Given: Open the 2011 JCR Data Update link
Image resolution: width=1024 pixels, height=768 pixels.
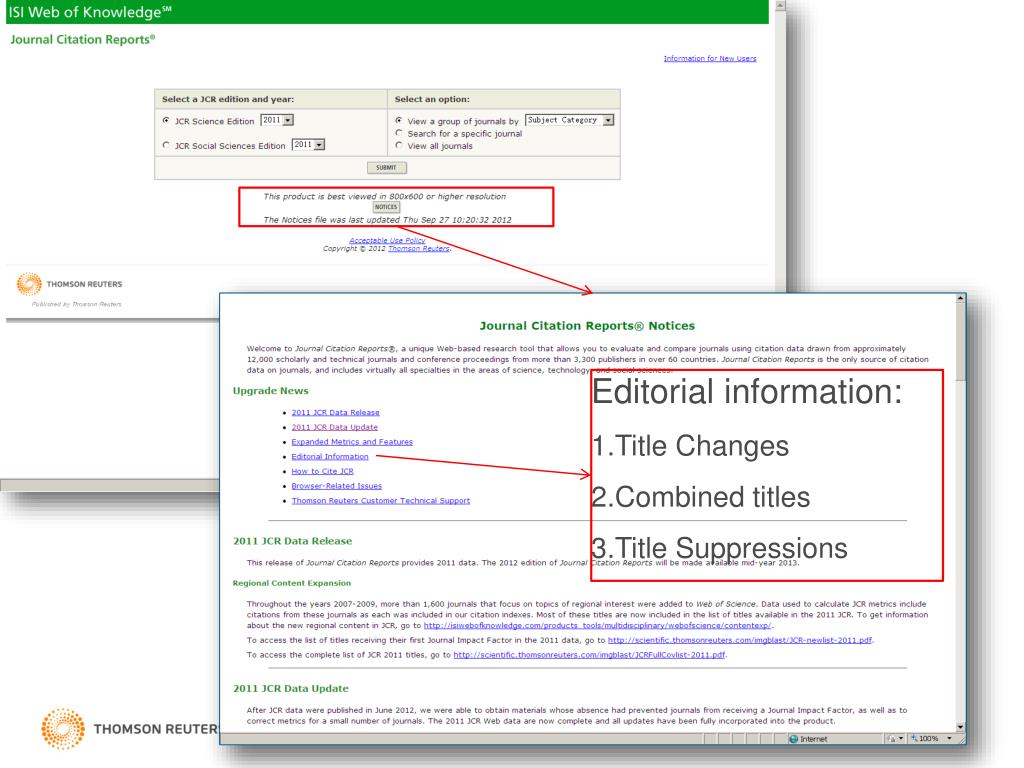Looking at the screenshot, I should click(334, 427).
